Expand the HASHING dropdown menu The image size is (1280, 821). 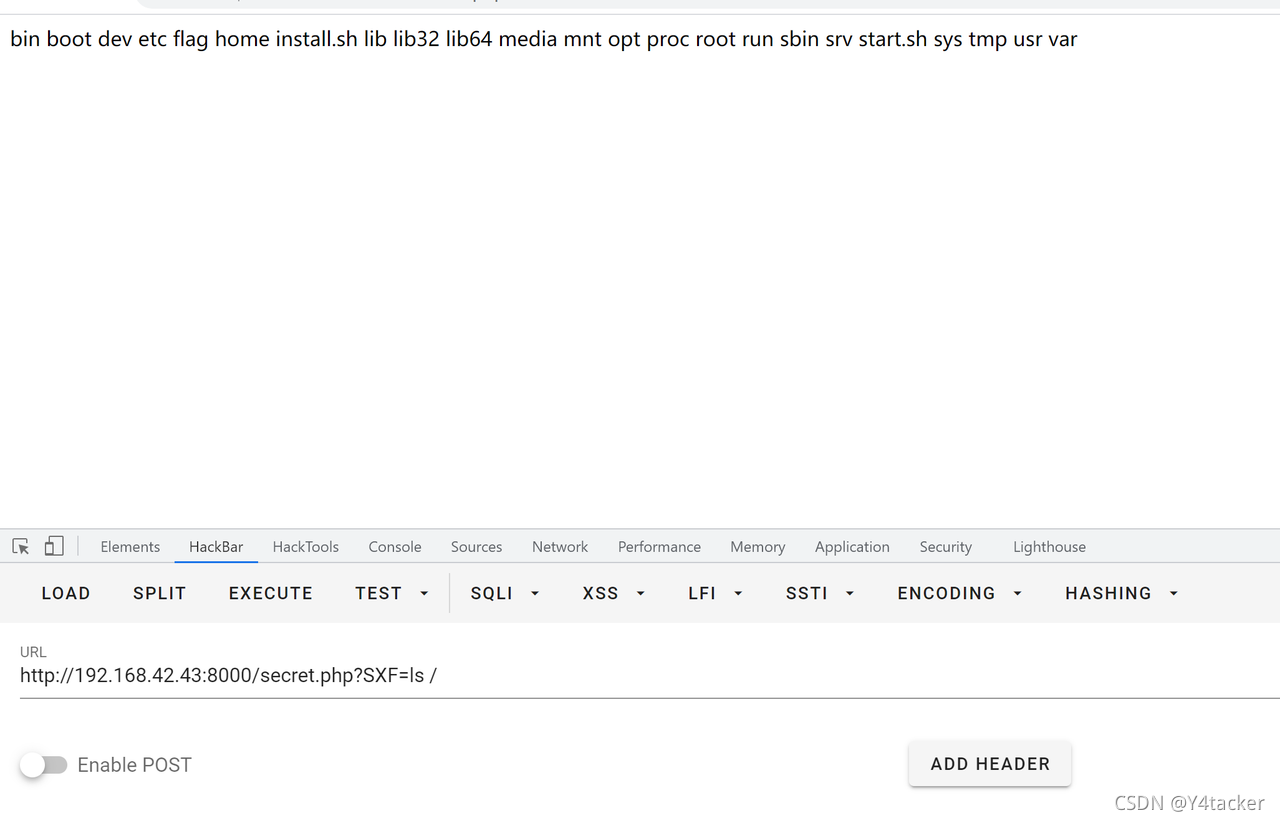(x=1122, y=593)
